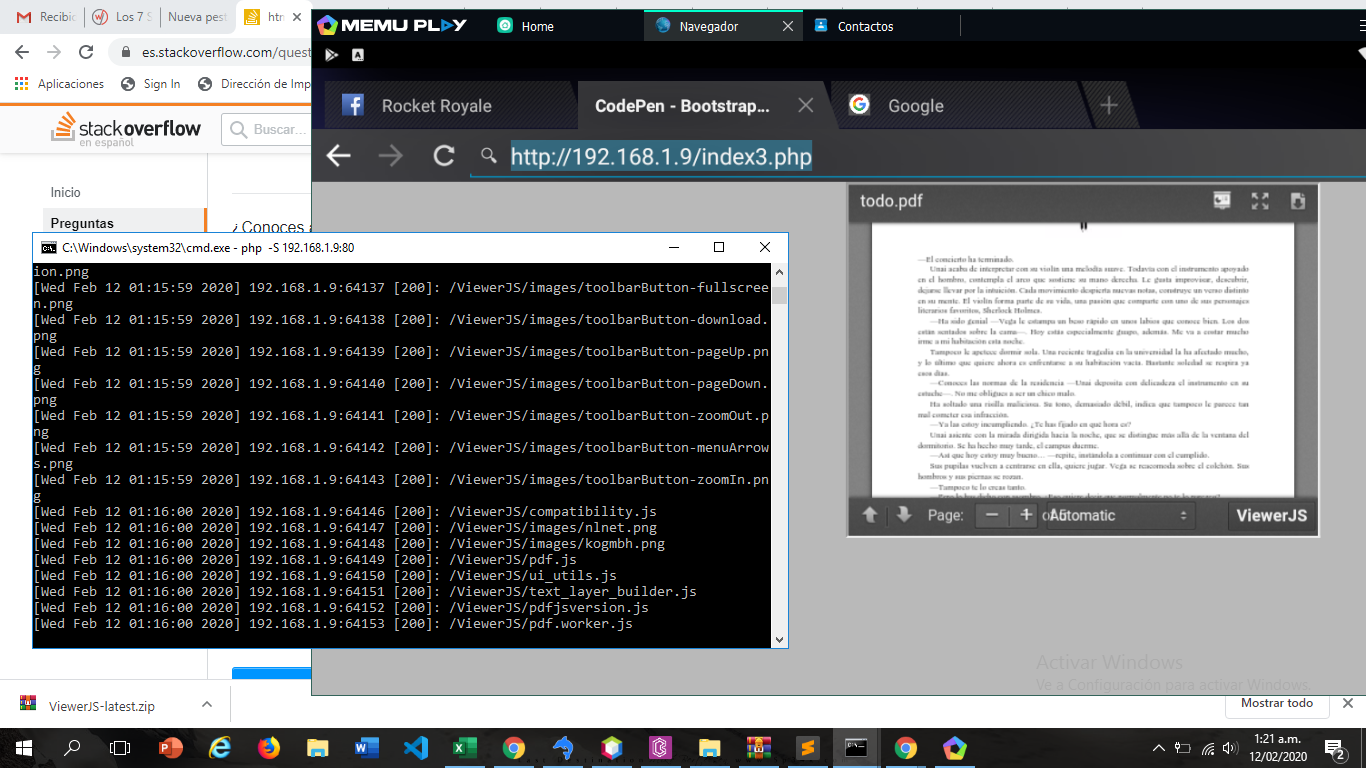Expand ViewerJS-latest.zip download options chevron

(207, 704)
